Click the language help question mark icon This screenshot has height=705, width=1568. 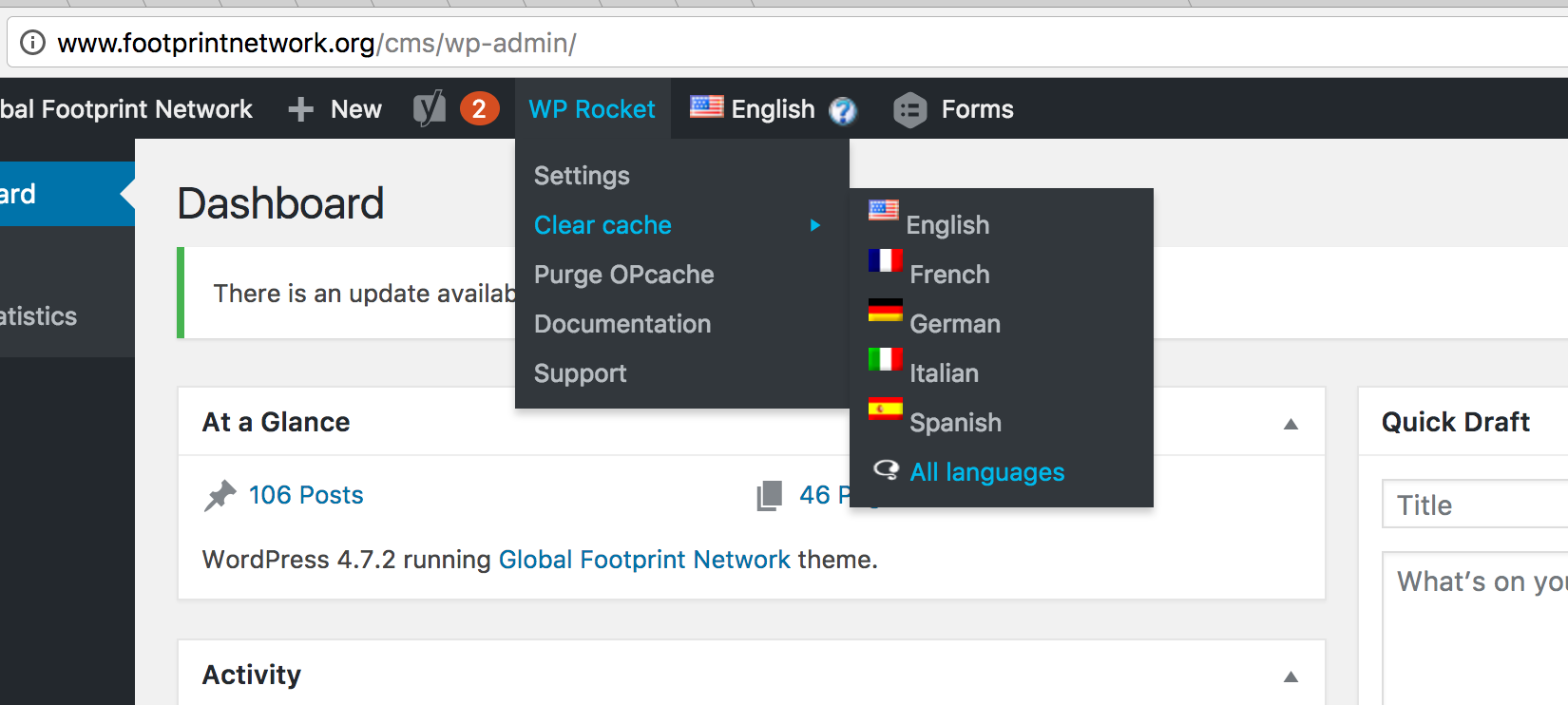tap(842, 111)
